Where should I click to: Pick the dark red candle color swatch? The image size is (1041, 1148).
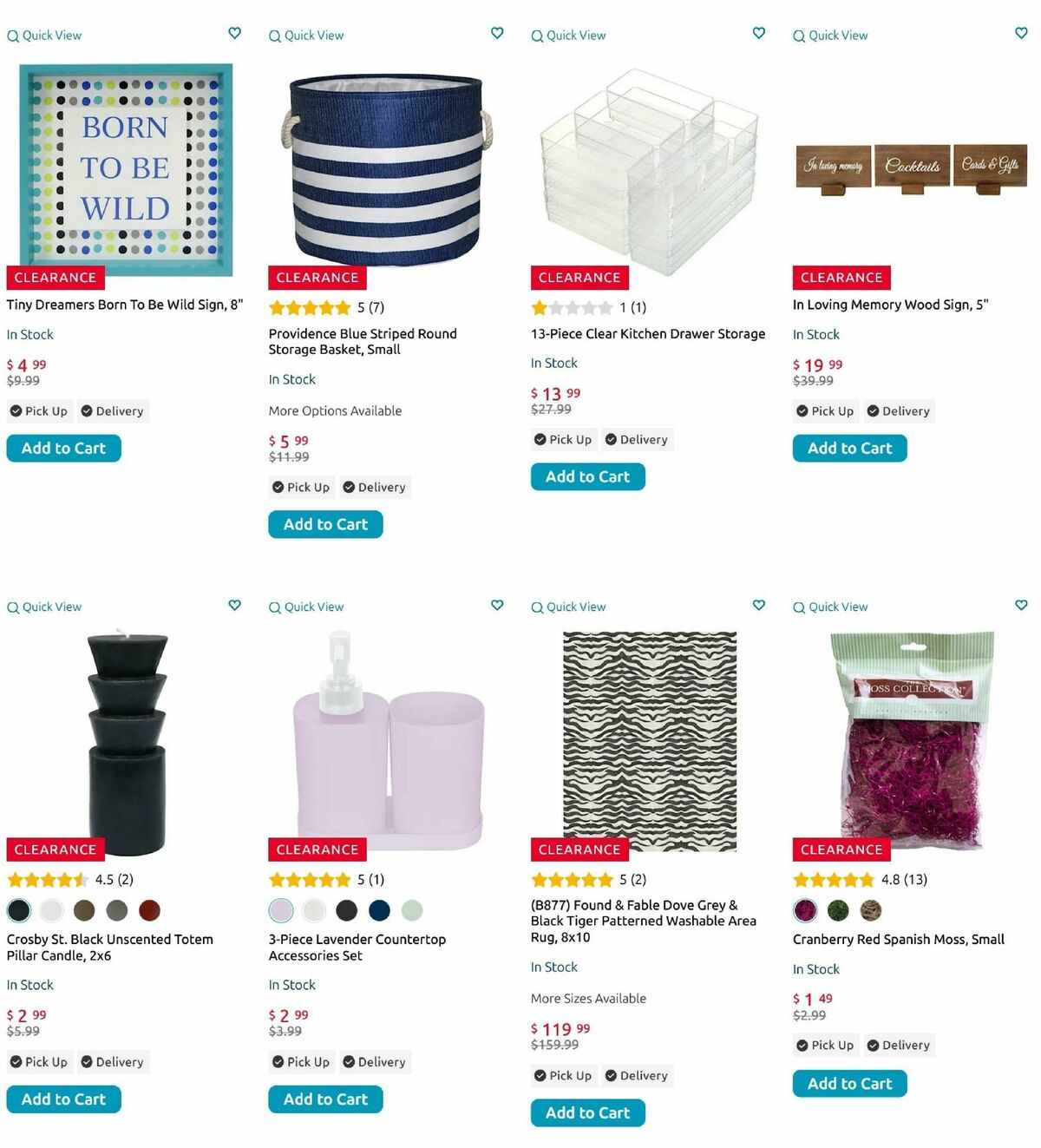tap(150, 910)
